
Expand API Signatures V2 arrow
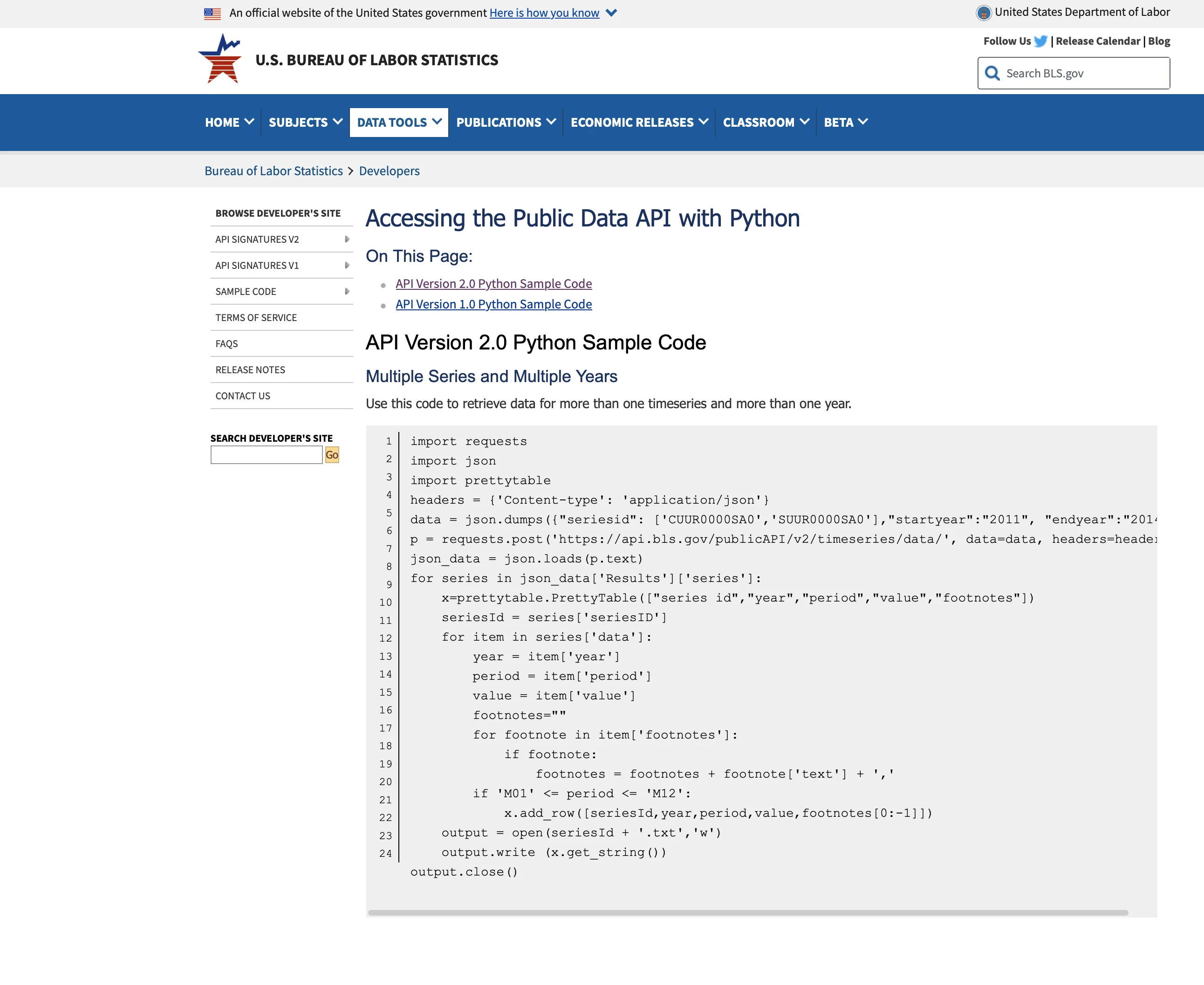347,239
